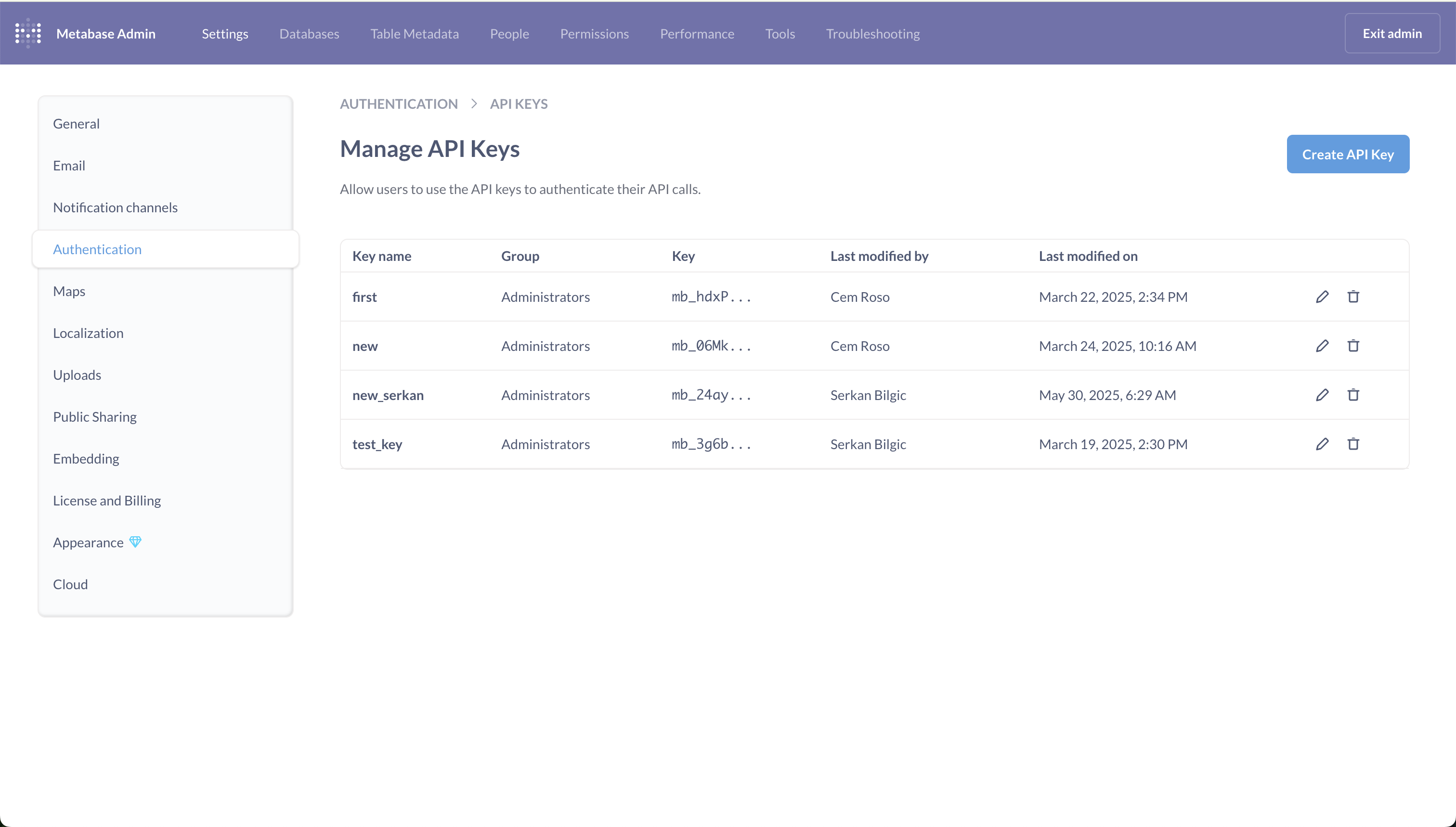
Task: Click the Create API Key button
Action: tap(1348, 154)
